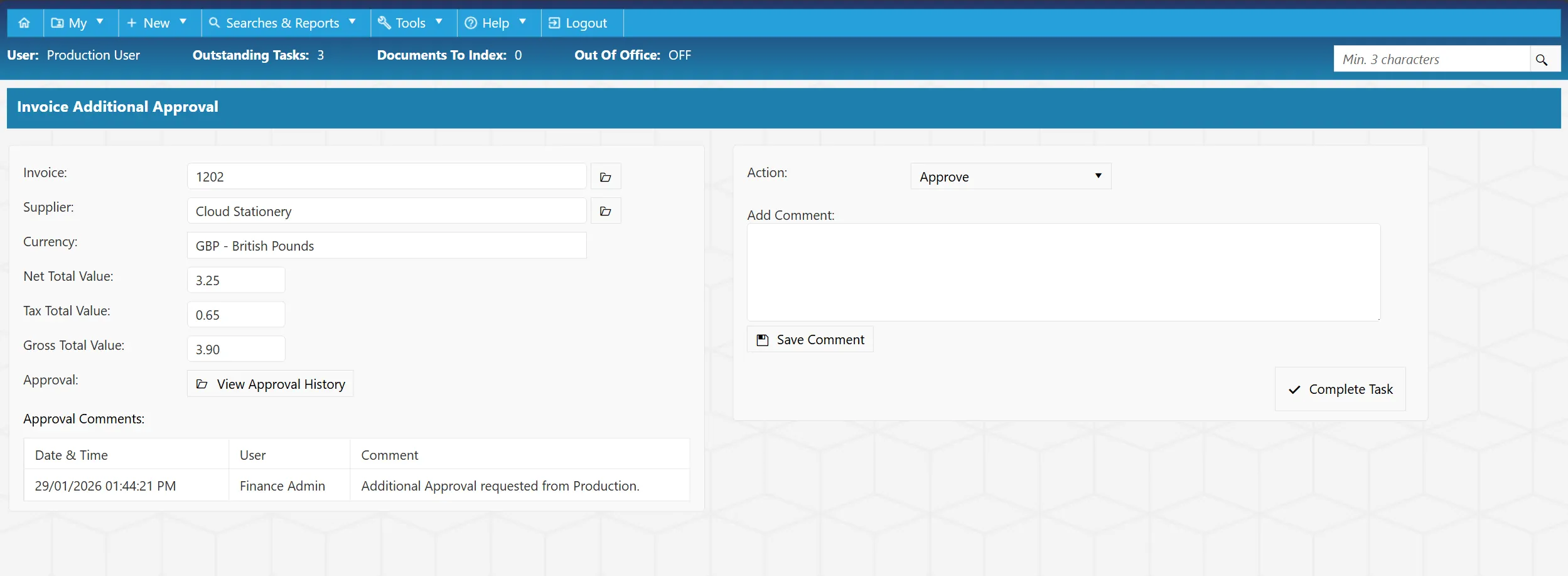
Task: Click the View Approval History folder icon
Action: (x=201, y=384)
